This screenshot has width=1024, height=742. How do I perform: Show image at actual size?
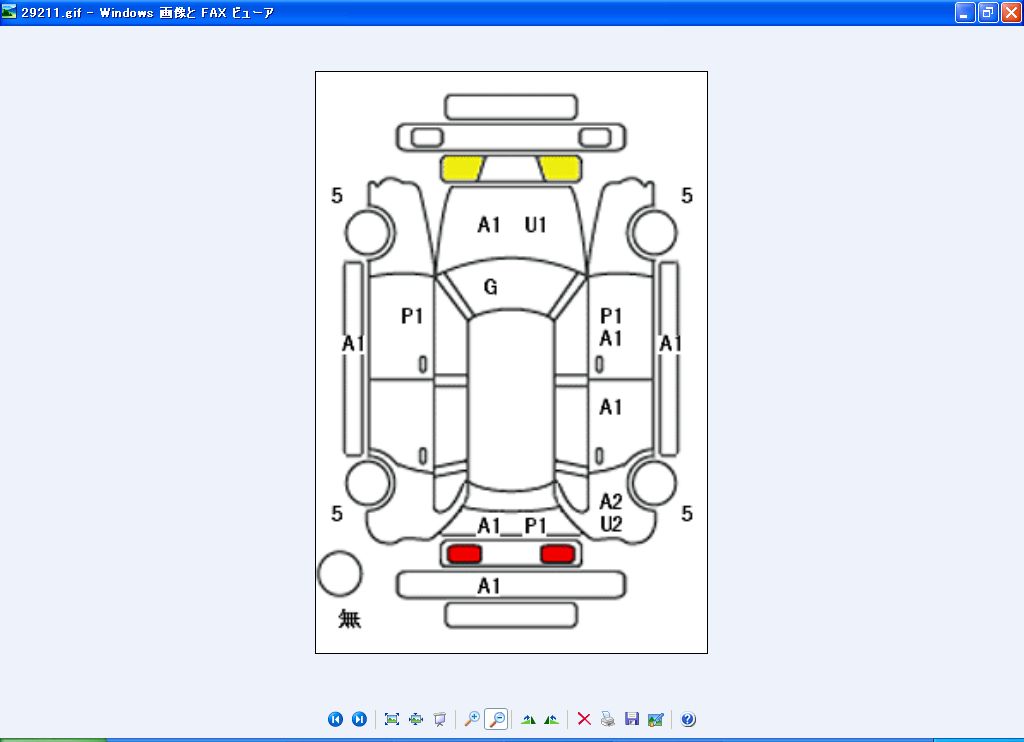416,719
